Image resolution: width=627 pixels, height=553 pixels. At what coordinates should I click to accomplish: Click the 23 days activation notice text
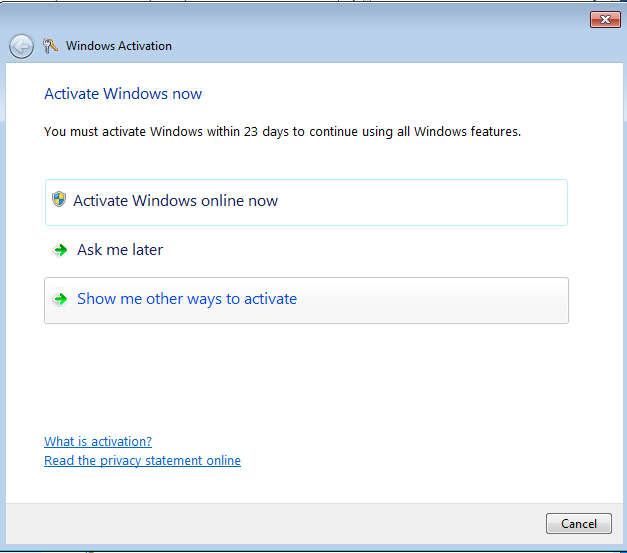point(282,132)
